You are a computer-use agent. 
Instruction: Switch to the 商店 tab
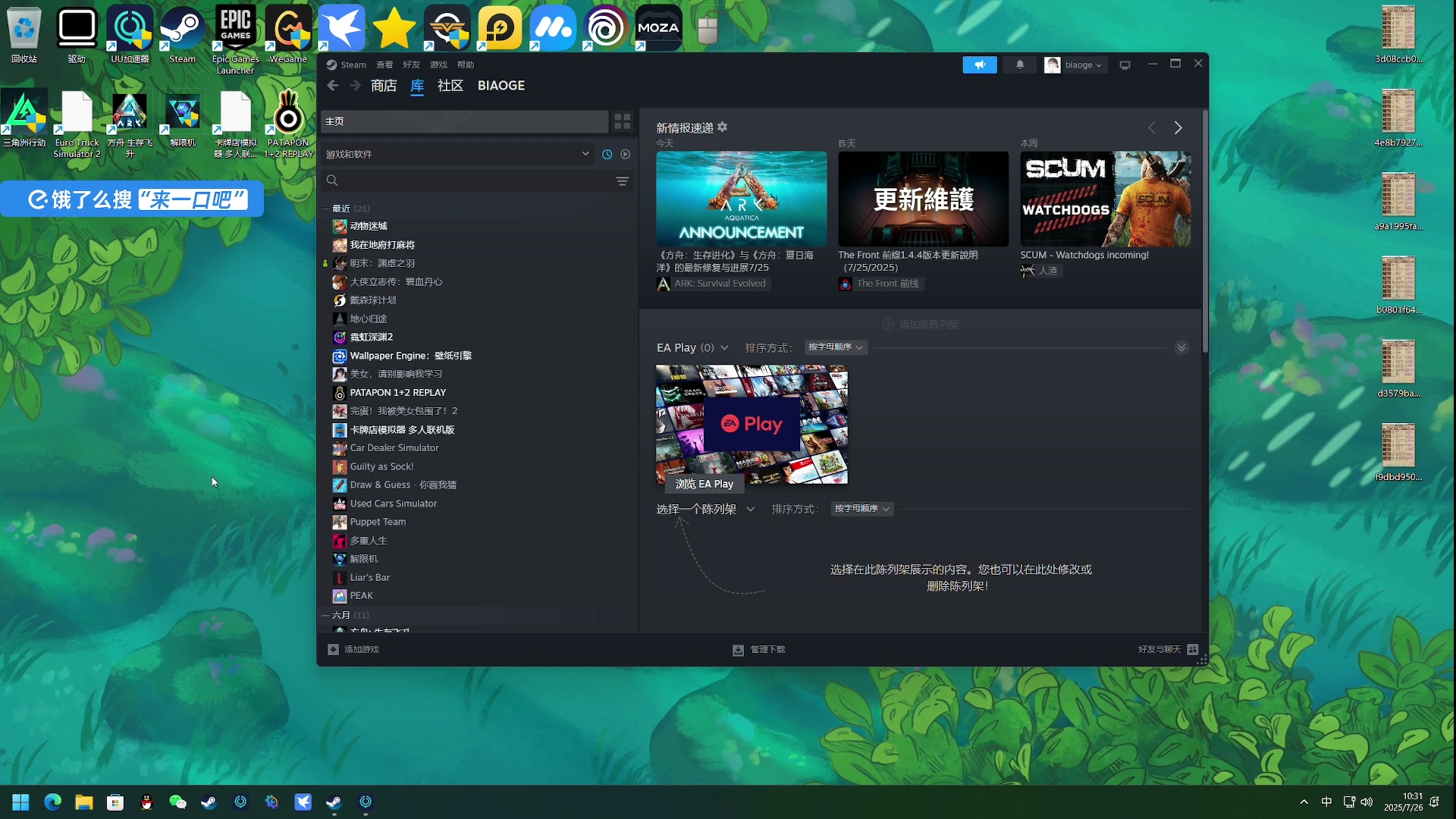[x=384, y=86]
